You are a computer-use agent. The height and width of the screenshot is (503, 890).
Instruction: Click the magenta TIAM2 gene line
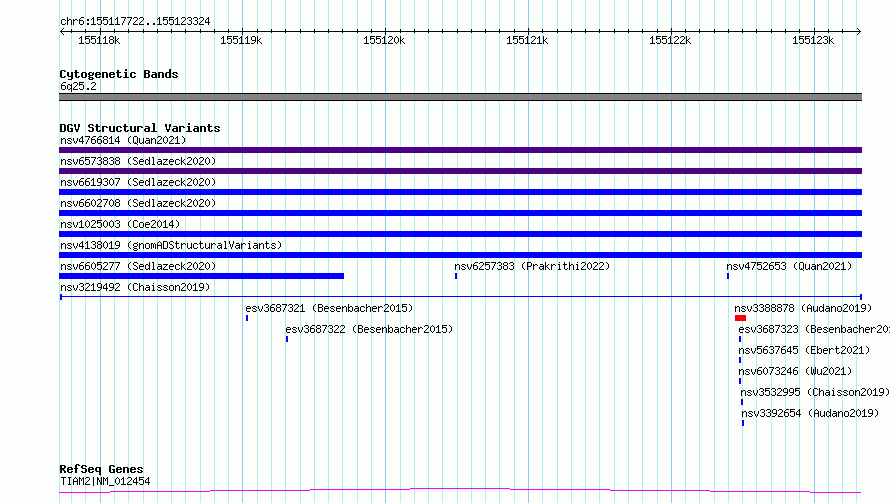tap(460, 491)
